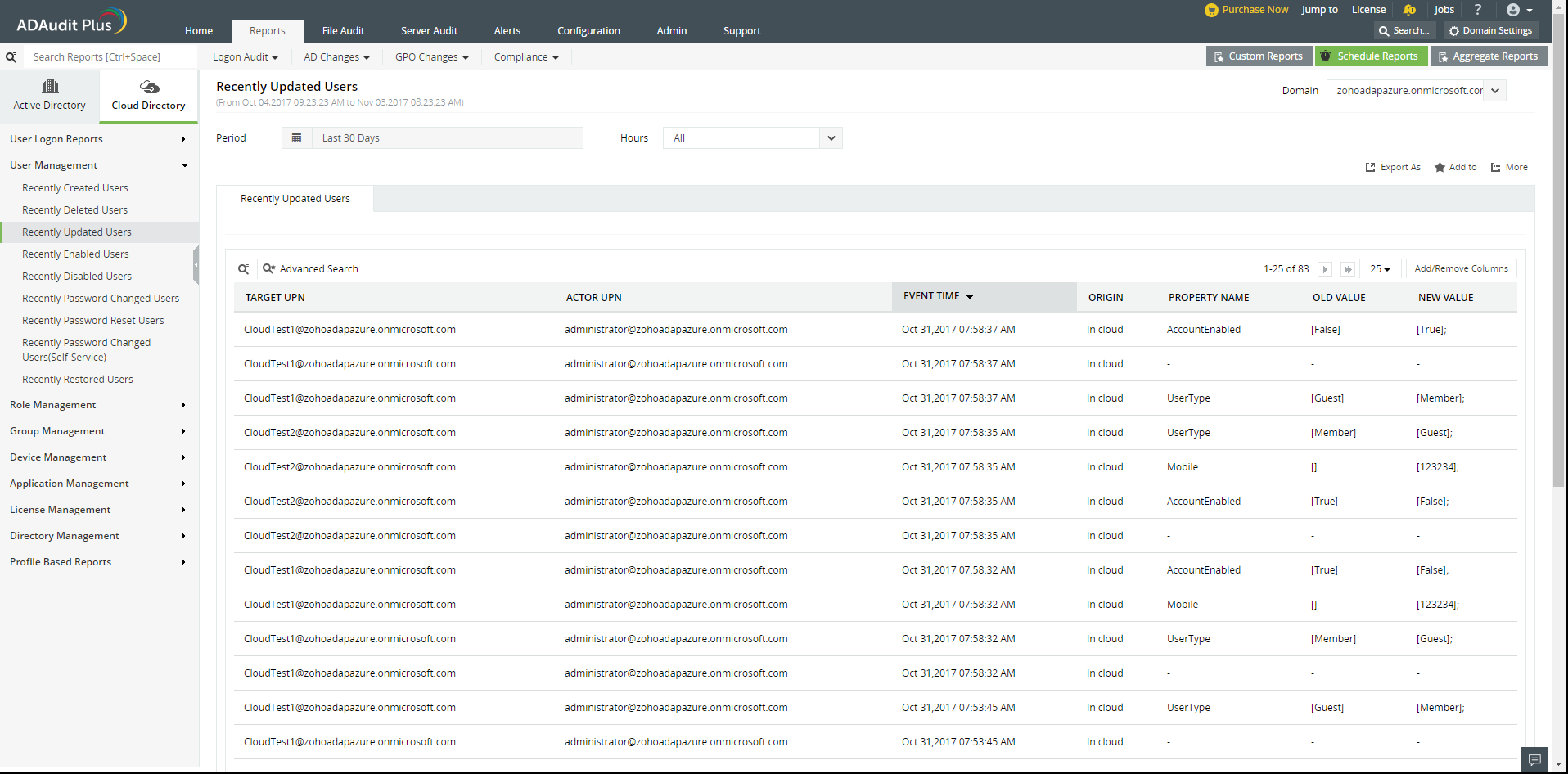Expand the Hours dropdown
The height and width of the screenshot is (774, 1568).
831,138
